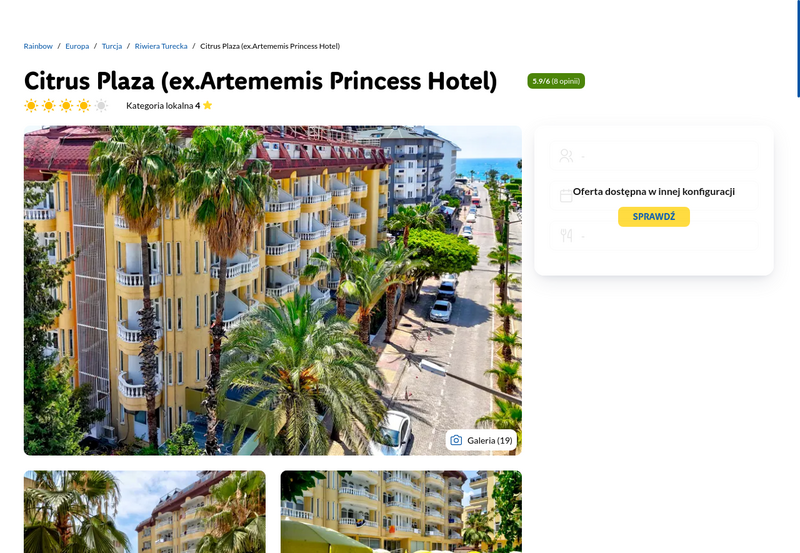The image size is (800, 553).
Task: Click the third sun rating icon
Action: [x=66, y=106]
